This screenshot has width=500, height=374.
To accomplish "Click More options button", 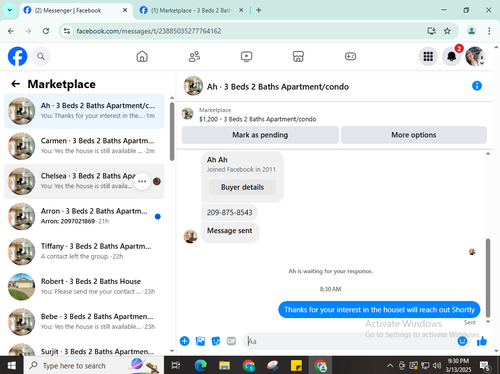I will click(x=414, y=135).
